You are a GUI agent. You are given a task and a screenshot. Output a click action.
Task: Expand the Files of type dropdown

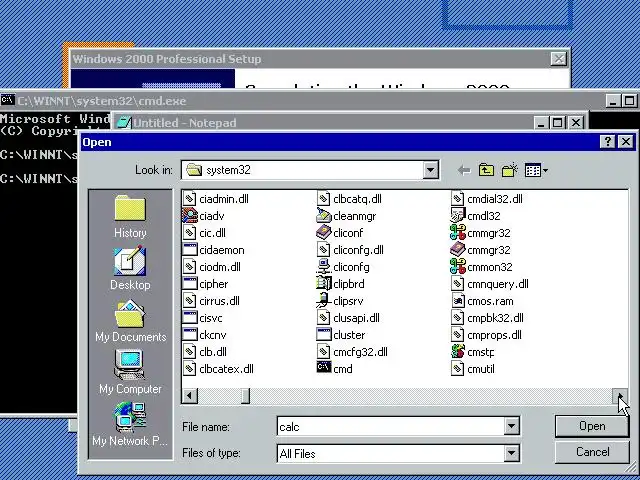point(511,453)
